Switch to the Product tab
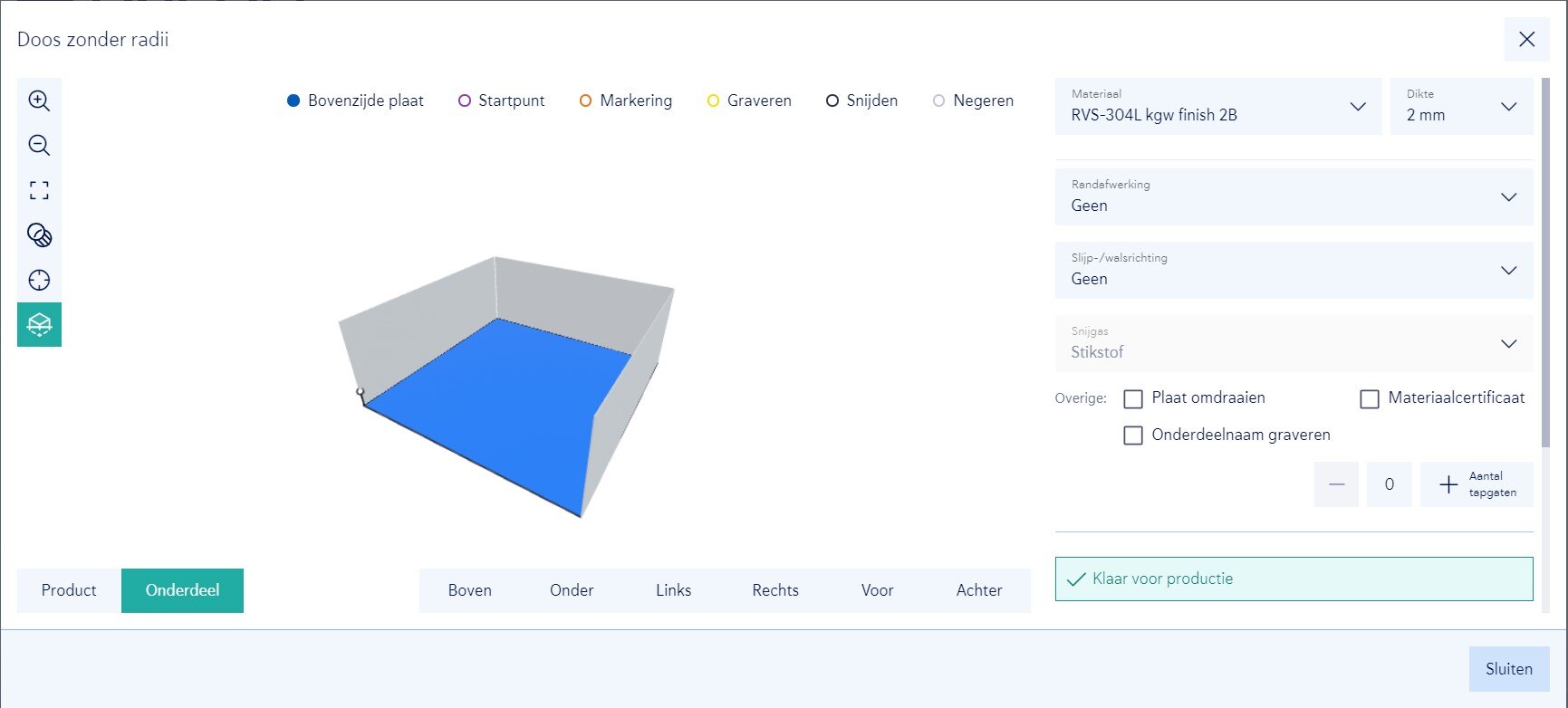The height and width of the screenshot is (708, 1568). [69, 590]
